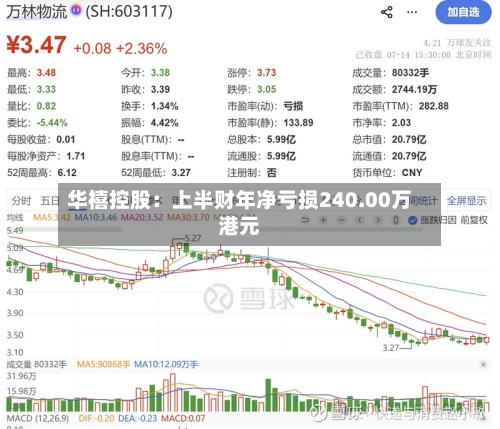Click the 万林物流 stock title
The width and height of the screenshot is (500, 429).
tap(37, 12)
